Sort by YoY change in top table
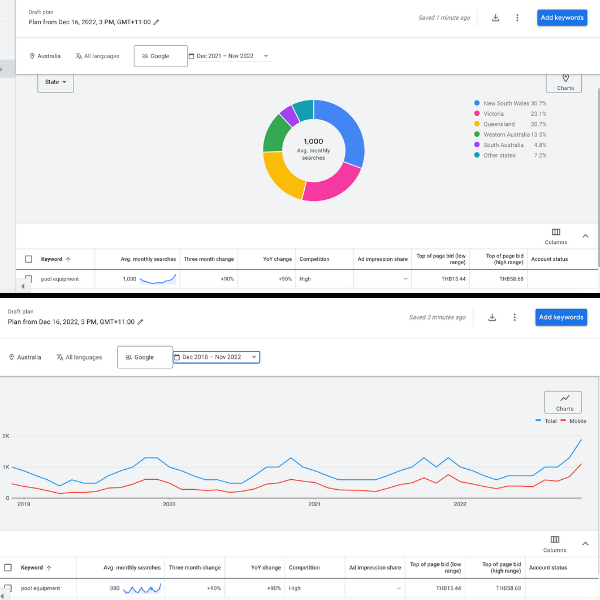This screenshot has width=600, height=600. (x=277, y=259)
